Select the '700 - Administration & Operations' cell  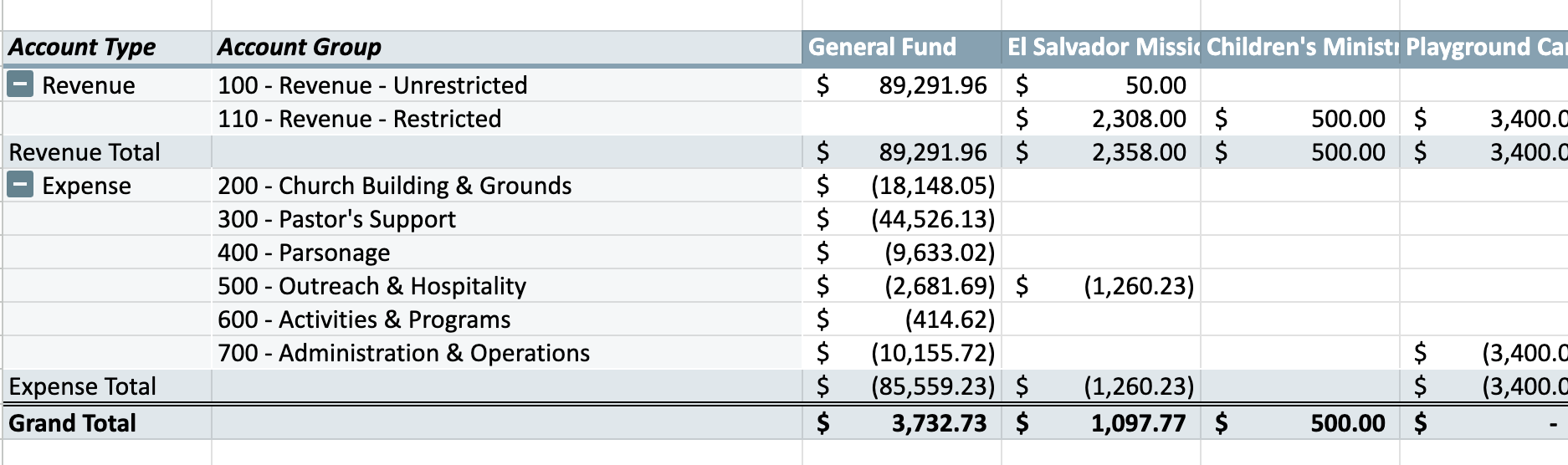(403, 353)
